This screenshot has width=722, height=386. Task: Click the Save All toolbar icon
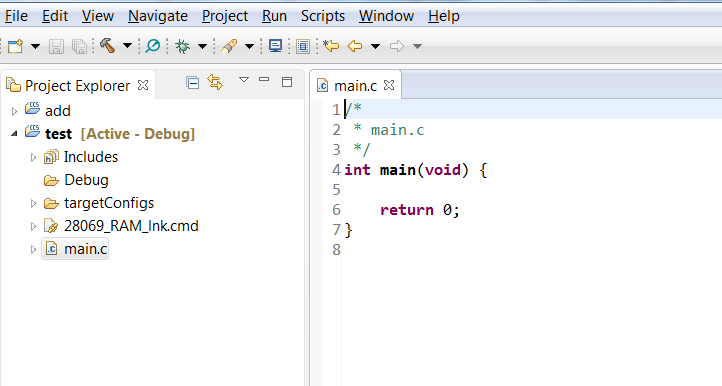point(79,46)
